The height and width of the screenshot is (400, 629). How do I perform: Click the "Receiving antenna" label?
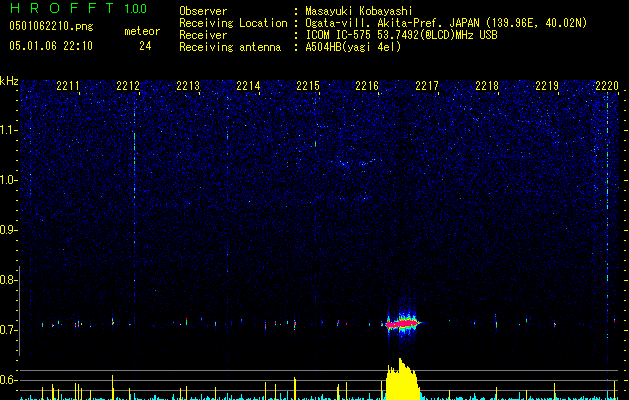tap(230, 47)
